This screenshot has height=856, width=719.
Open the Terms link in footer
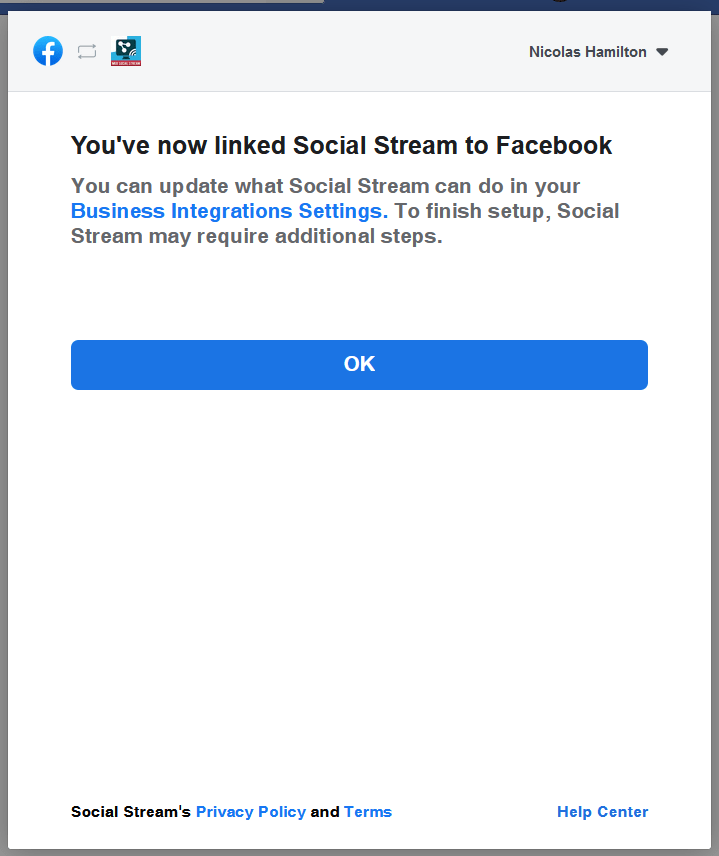(x=368, y=812)
